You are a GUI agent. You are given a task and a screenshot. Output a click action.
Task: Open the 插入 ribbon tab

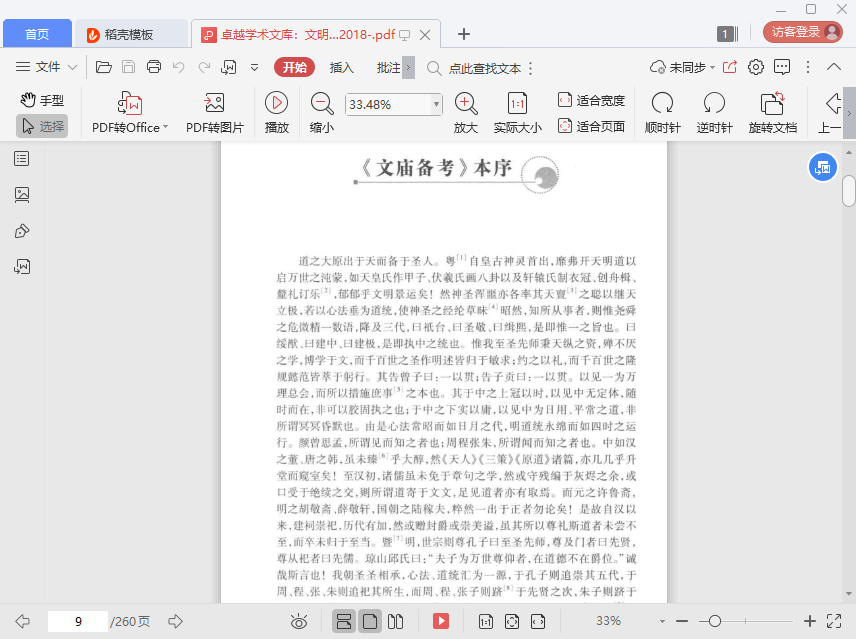point(342,67)
